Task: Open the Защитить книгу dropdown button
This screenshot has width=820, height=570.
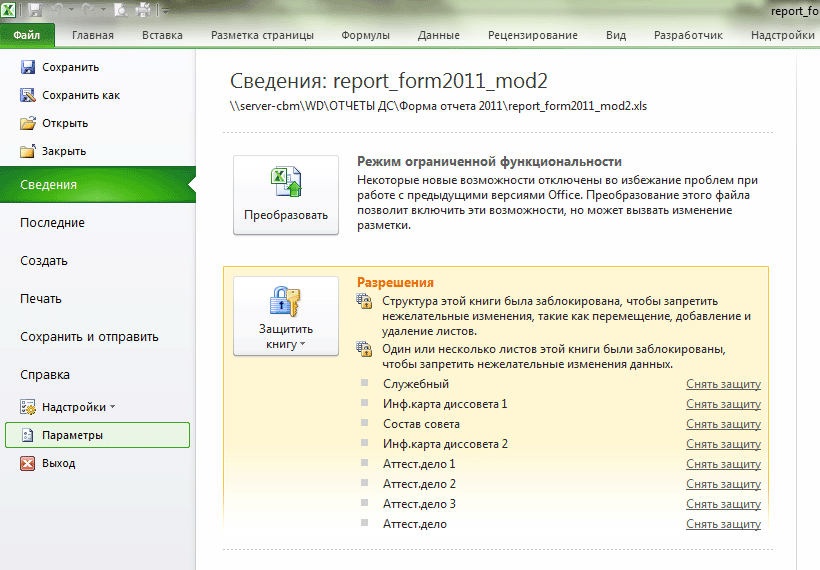Action: pyautogui.click(x=286, y=316)
